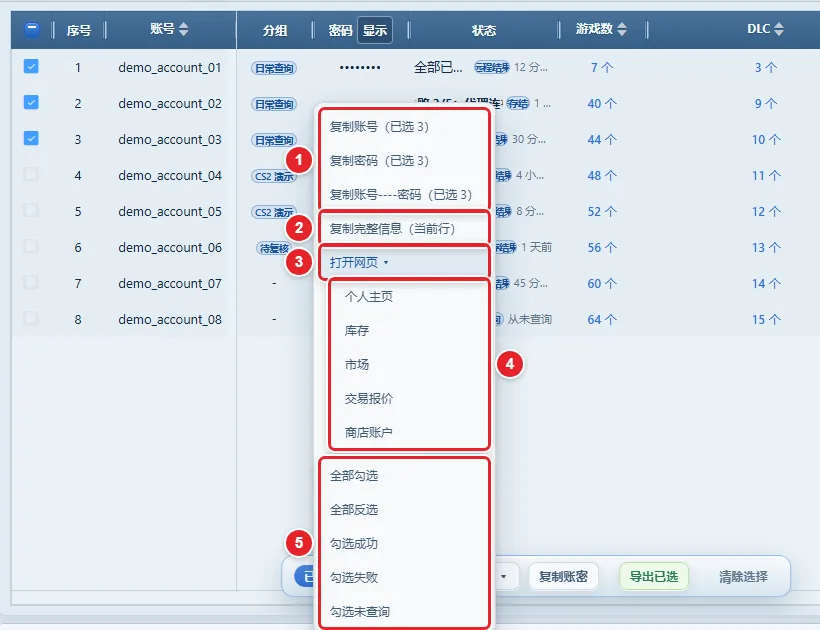
Task: Click the 从未查询 status text
Action: tap(529, 319)
